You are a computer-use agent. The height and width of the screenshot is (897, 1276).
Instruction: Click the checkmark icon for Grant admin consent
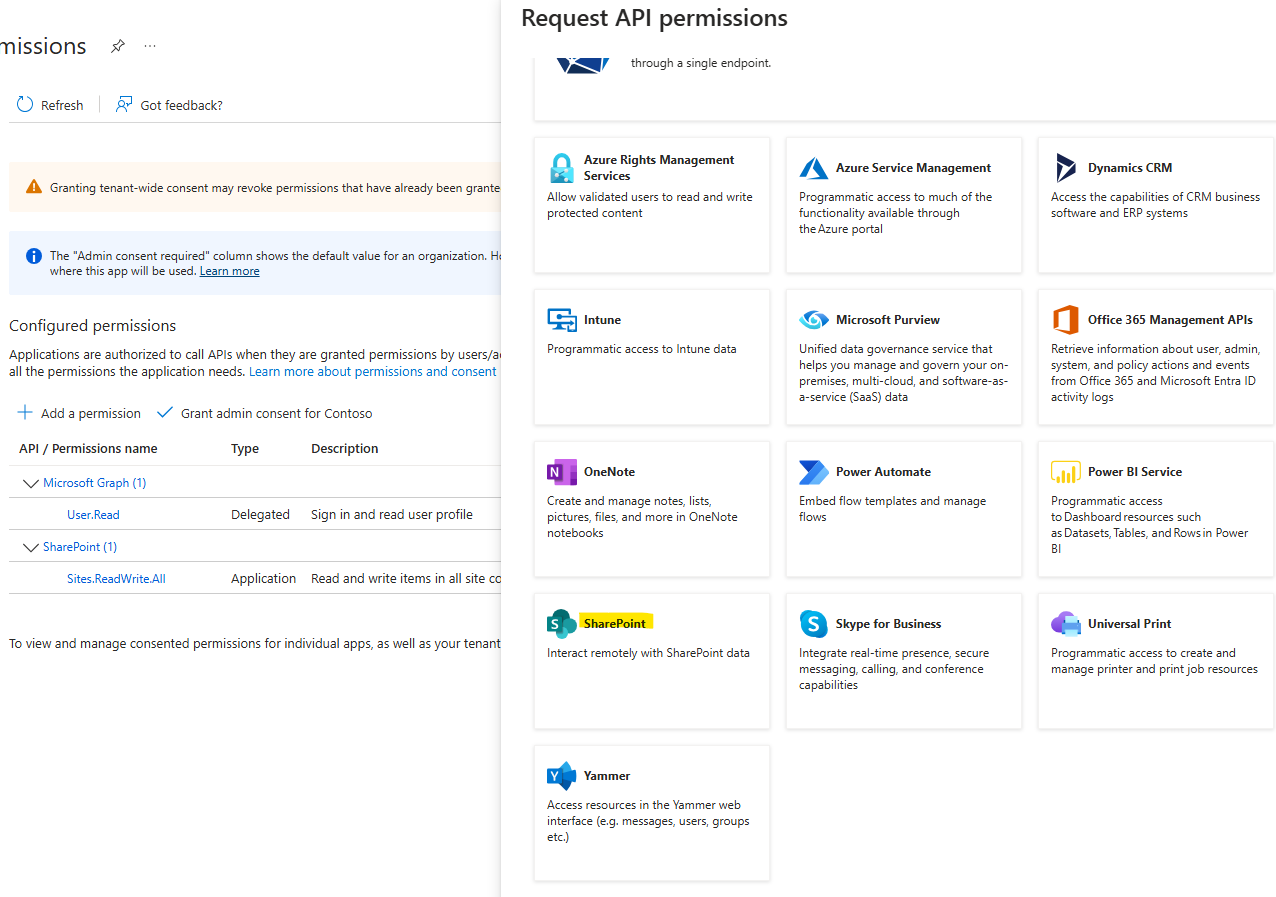click(x=165, y=413)
